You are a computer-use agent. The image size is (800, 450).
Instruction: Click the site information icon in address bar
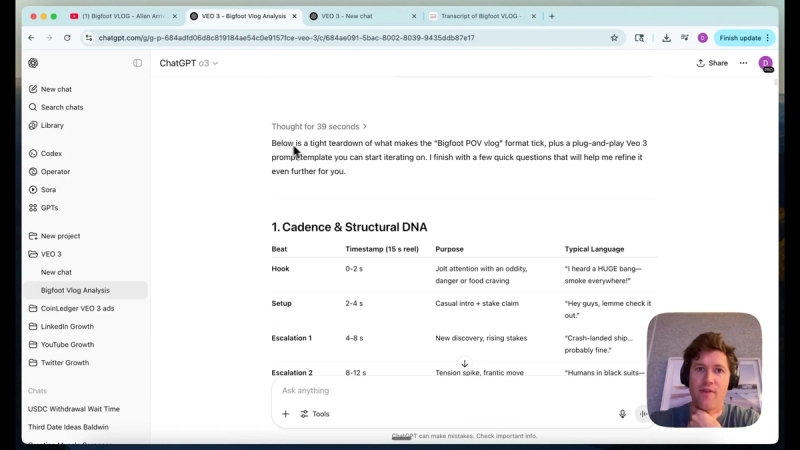point(89,38)
